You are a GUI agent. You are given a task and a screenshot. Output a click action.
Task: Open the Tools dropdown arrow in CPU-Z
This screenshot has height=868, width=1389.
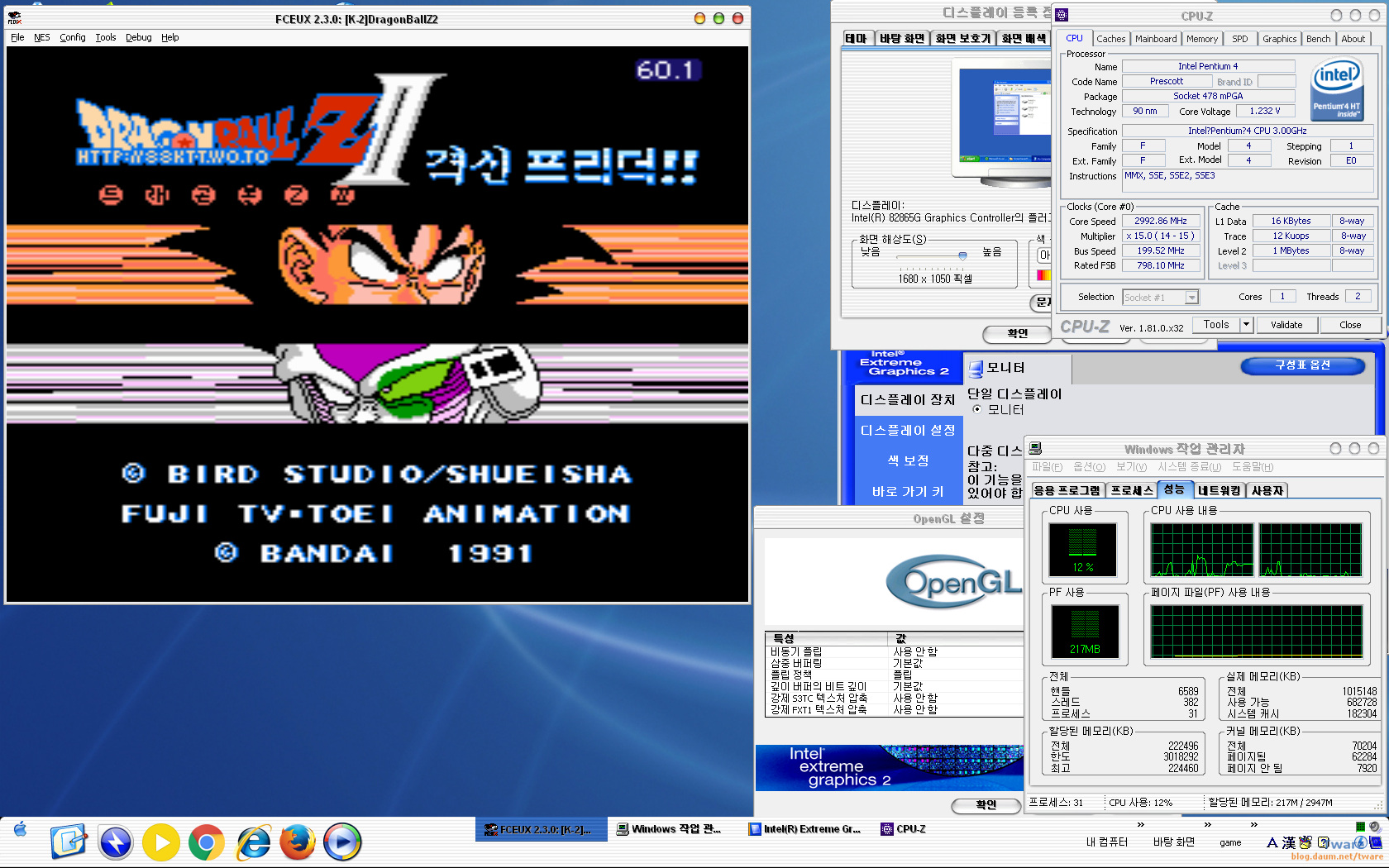click(1246, 325)
